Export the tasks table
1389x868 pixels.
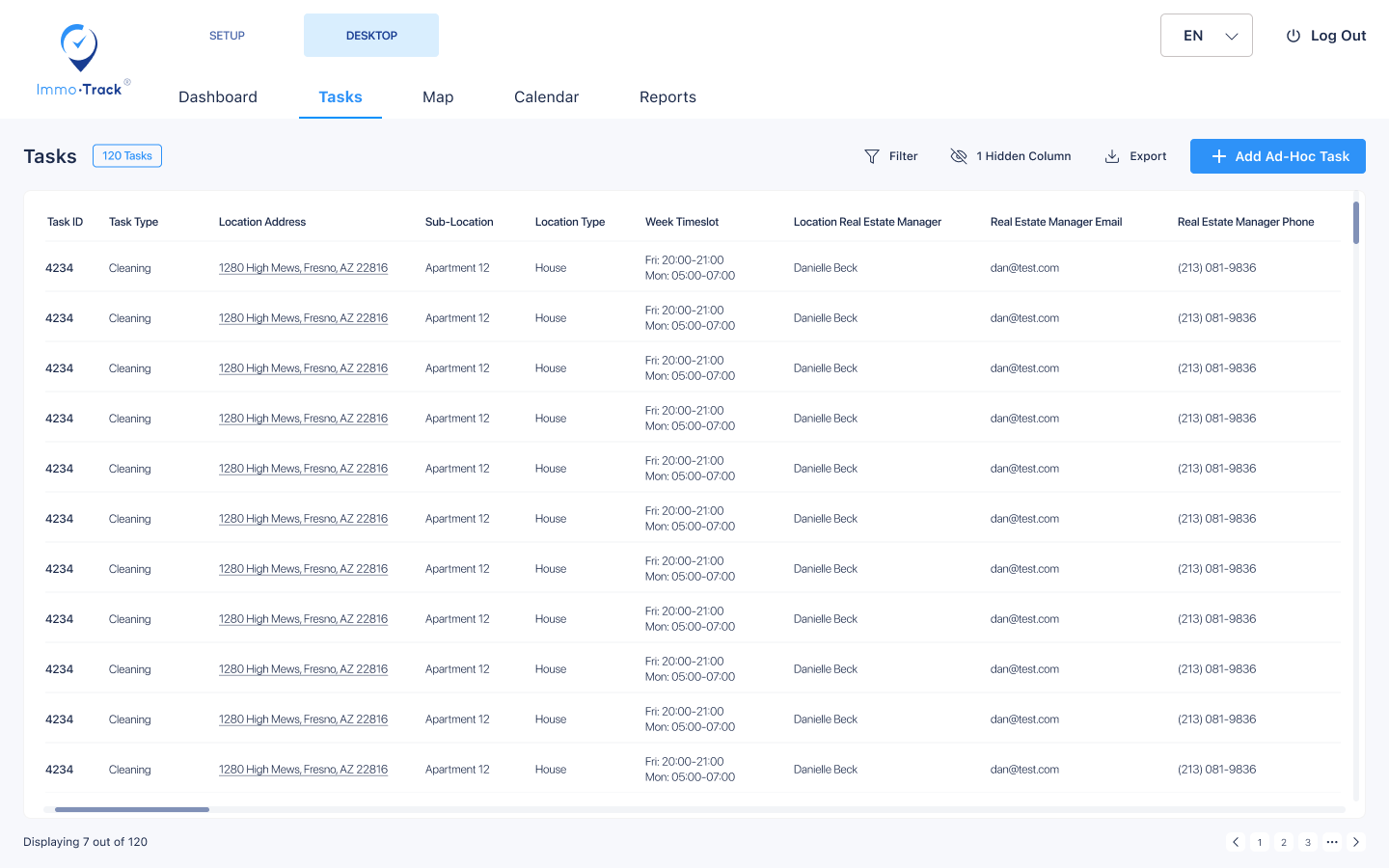pyautogui.click(x=1135, y=156)
